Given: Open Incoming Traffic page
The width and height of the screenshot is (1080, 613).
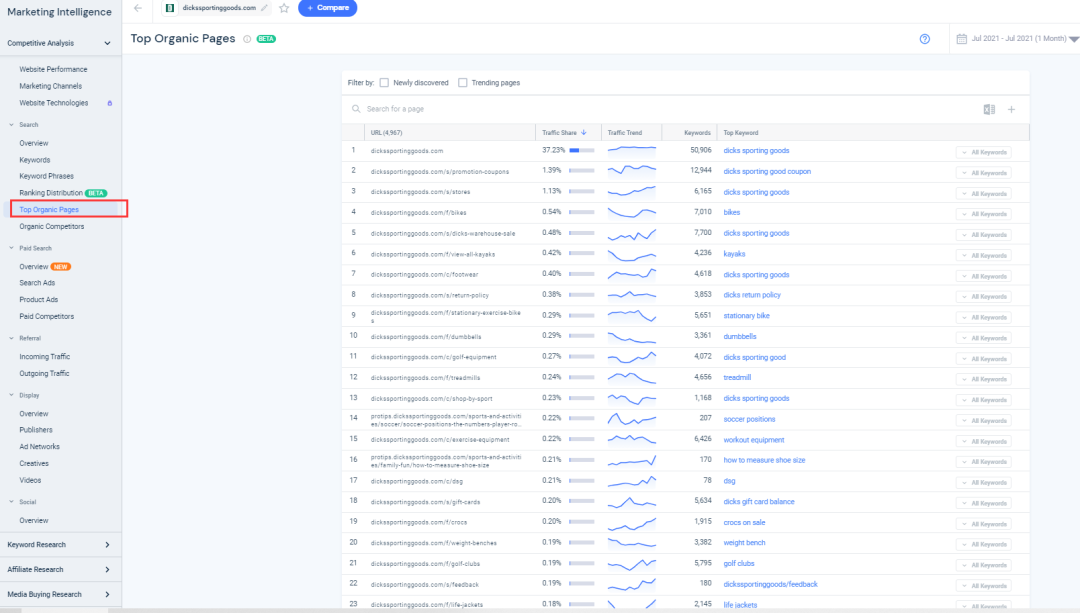Looking at the screenshot, I should pos(45,357).
